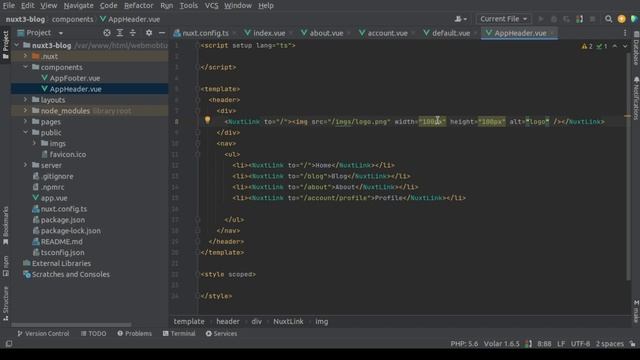This screenshot has width=640, height=360.
Task: Click the 2 spaces indent status entry
Action: click(609, 344)
